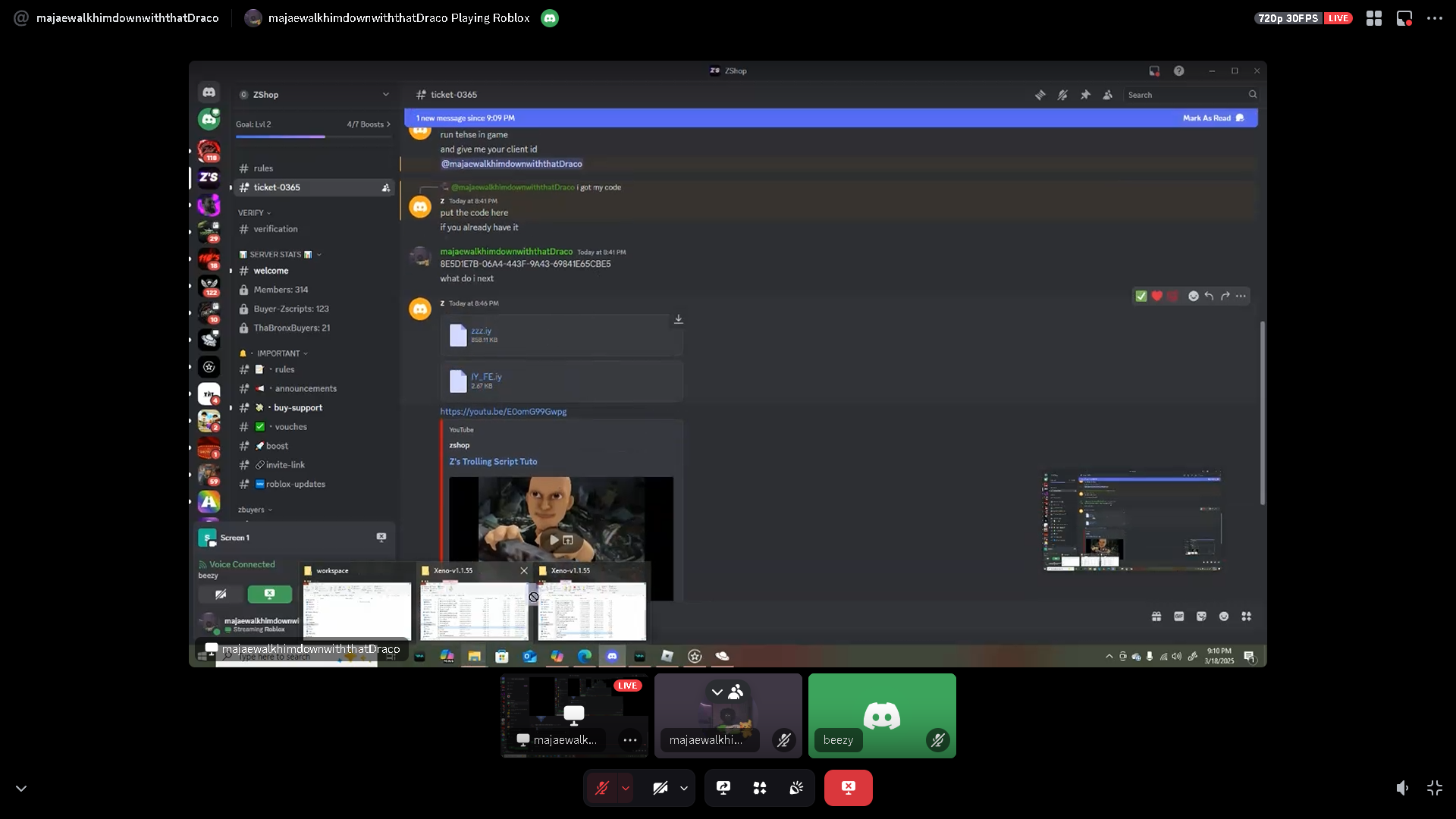This screenshot has height=819, width=1456.
Task: Click the share your screen icon
Action: pos(723,788)
